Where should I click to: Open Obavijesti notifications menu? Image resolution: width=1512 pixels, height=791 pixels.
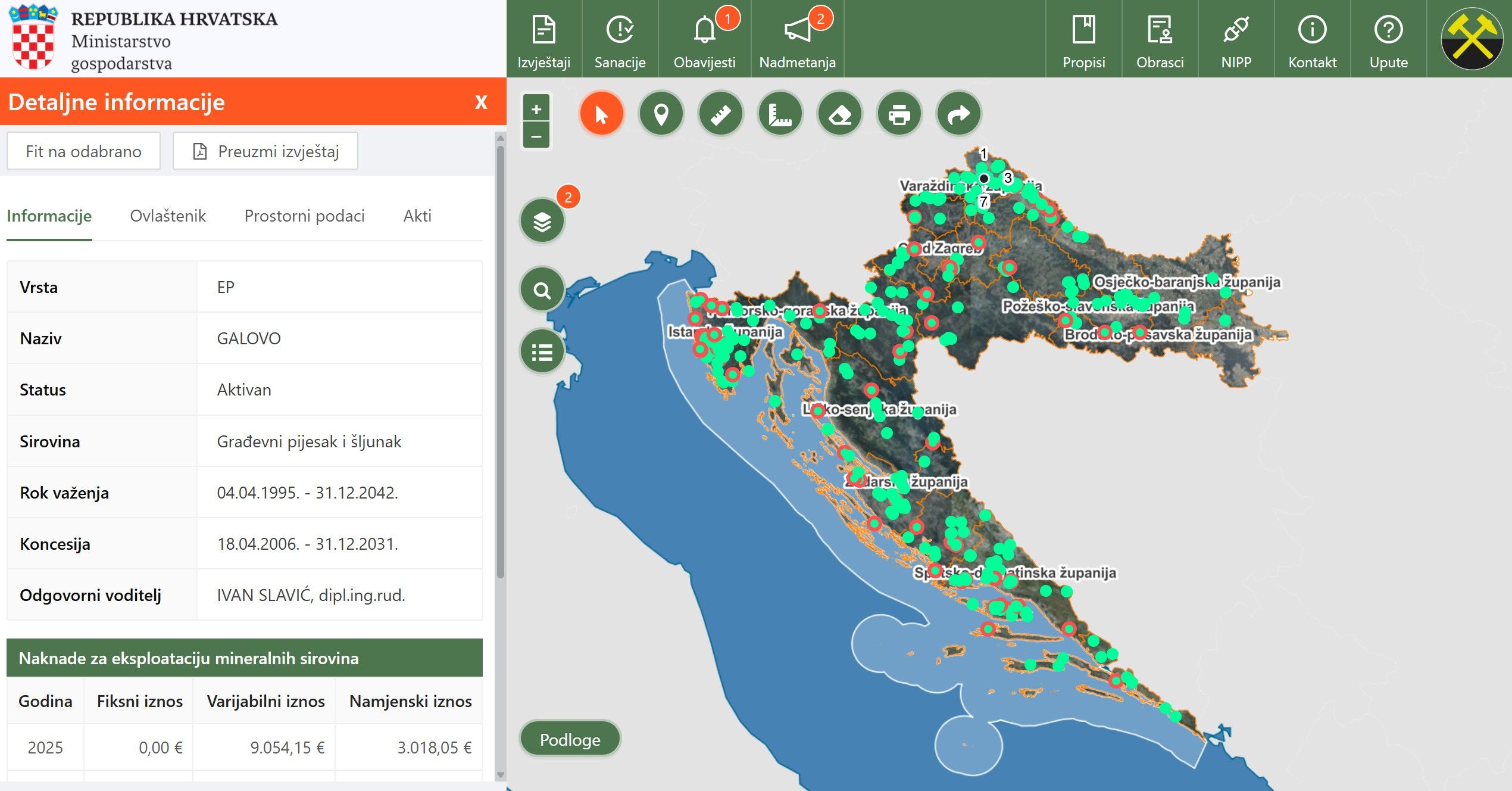704,39
